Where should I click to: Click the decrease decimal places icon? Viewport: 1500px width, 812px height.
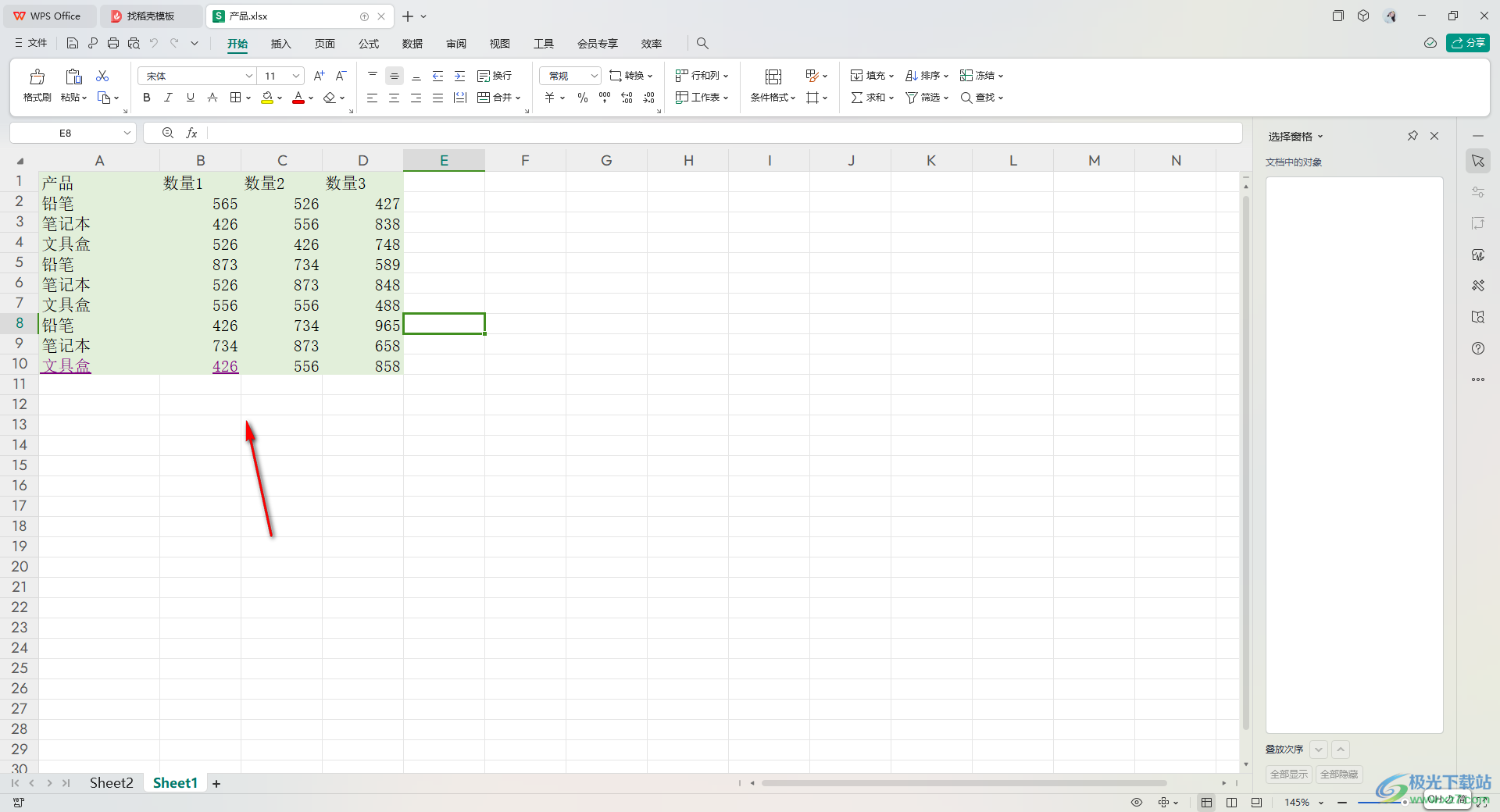click(649, 98)
